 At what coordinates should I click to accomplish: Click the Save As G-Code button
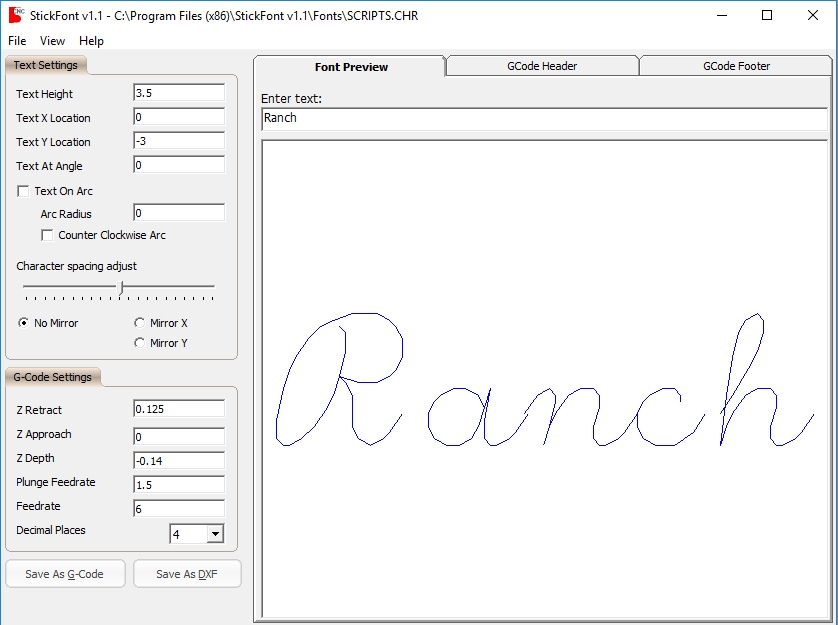pyautogui.click(x=65, y=574)
